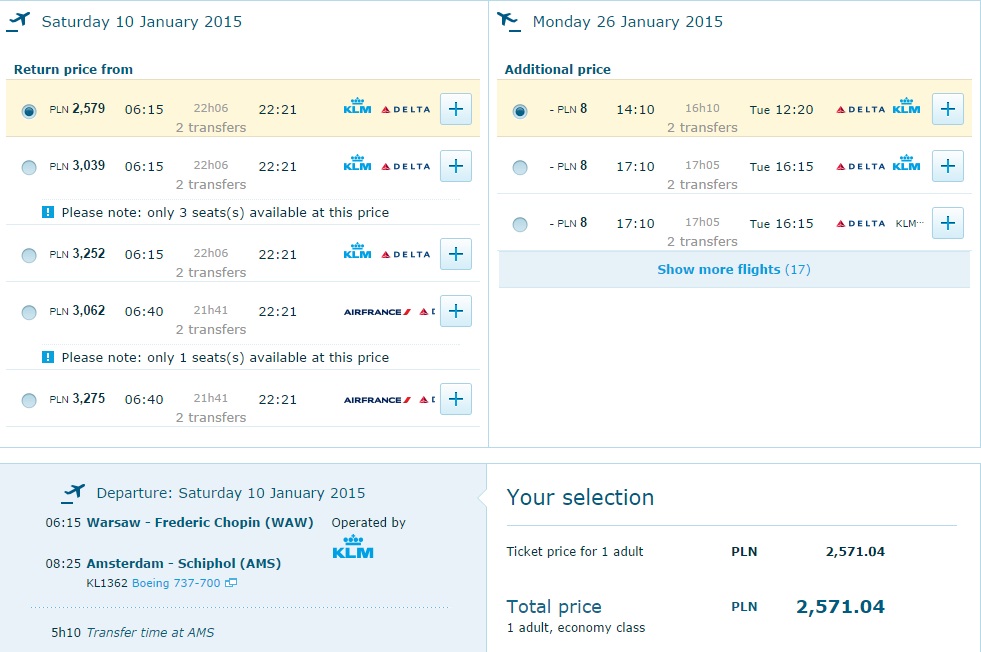This screenshot has height=652, width=981.
Task: Expand details of PLN 3,062 Air France flight
Action: pyautogui.click(x=455, y=311)
